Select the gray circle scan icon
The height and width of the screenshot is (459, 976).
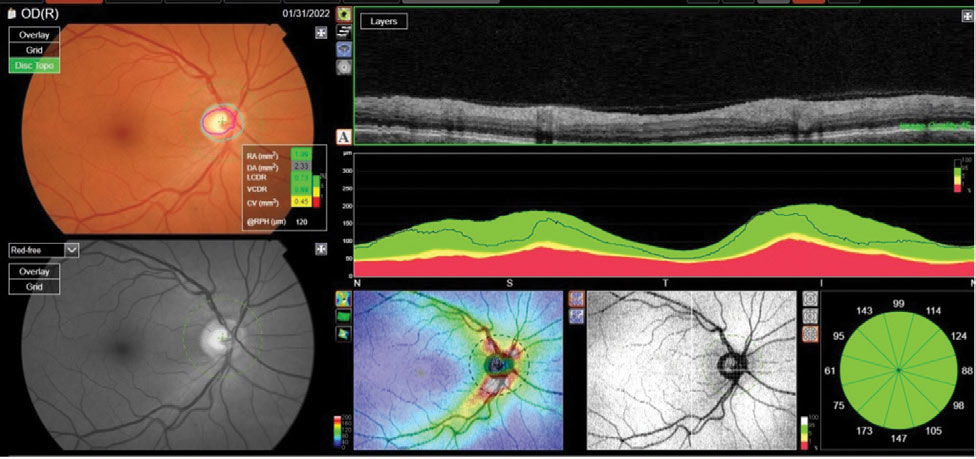coord(342,68)
